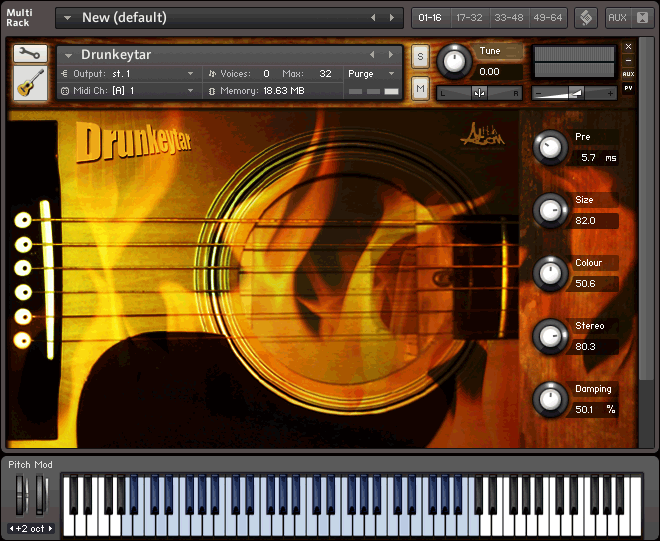Image resolution: width=660 pixels, height=541 pixels.
Task: Click the volume slider handle
Action: pyautogui.click(x=575, y=93)
